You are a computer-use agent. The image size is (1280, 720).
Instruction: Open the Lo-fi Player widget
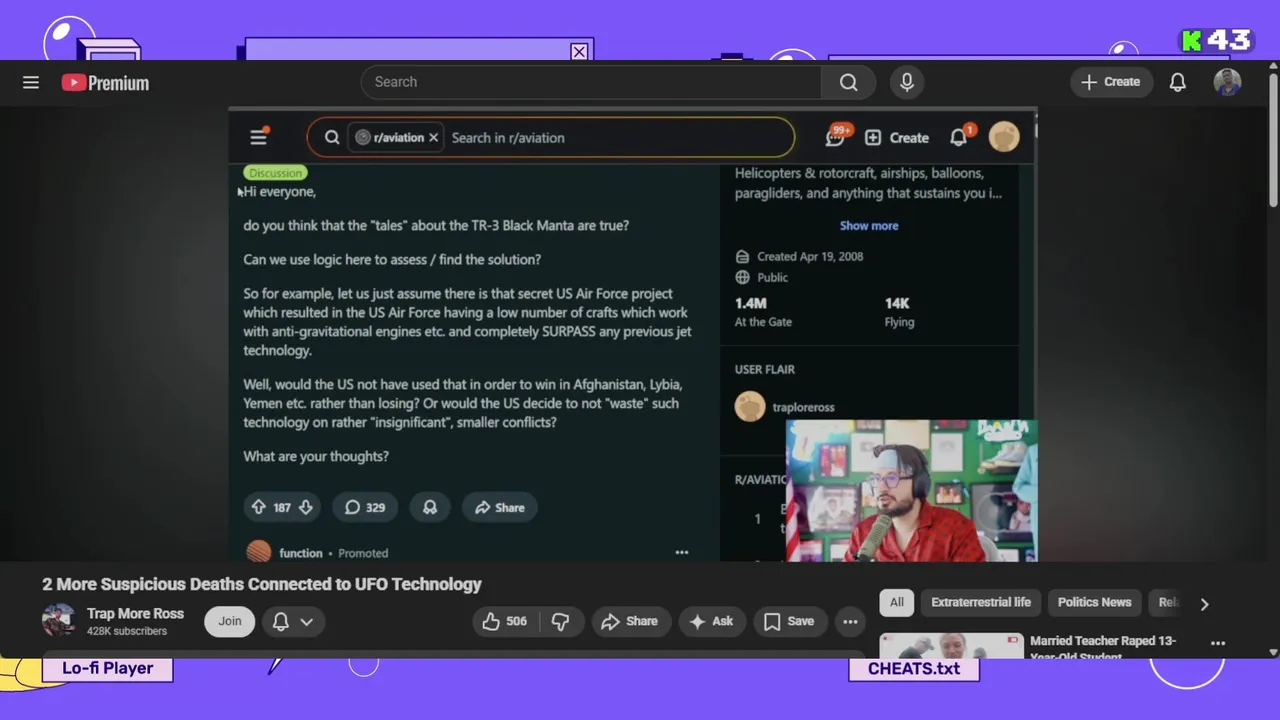pyautogui.click(x=108, y=668)
